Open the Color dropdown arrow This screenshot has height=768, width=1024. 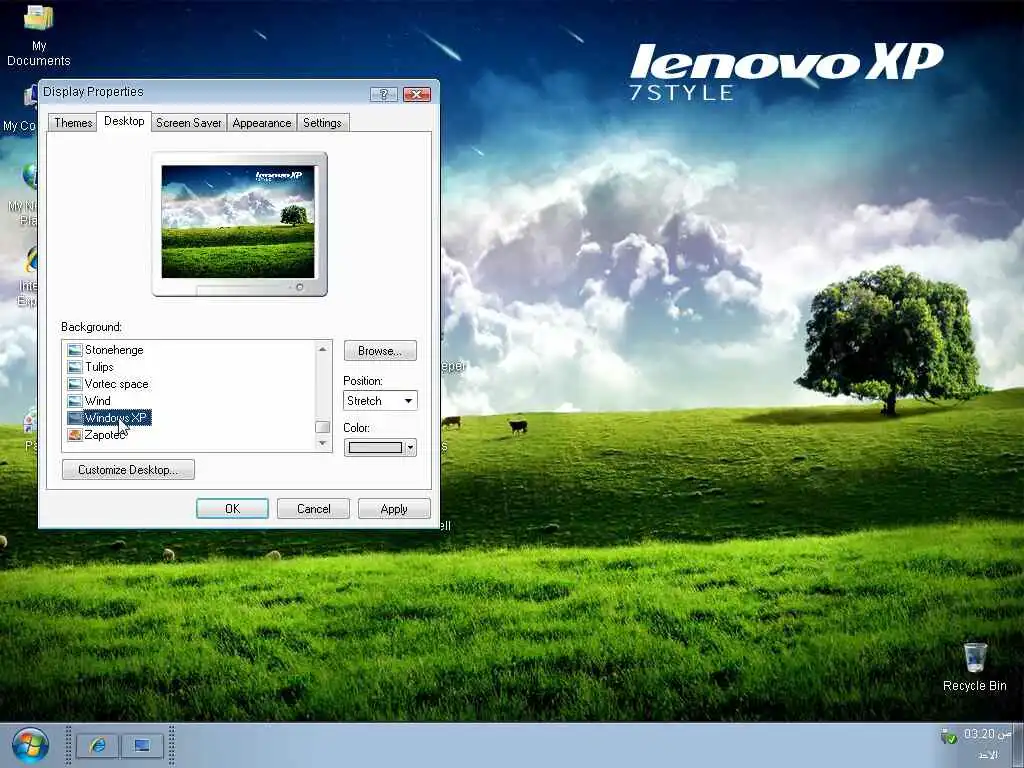[411, 447]
